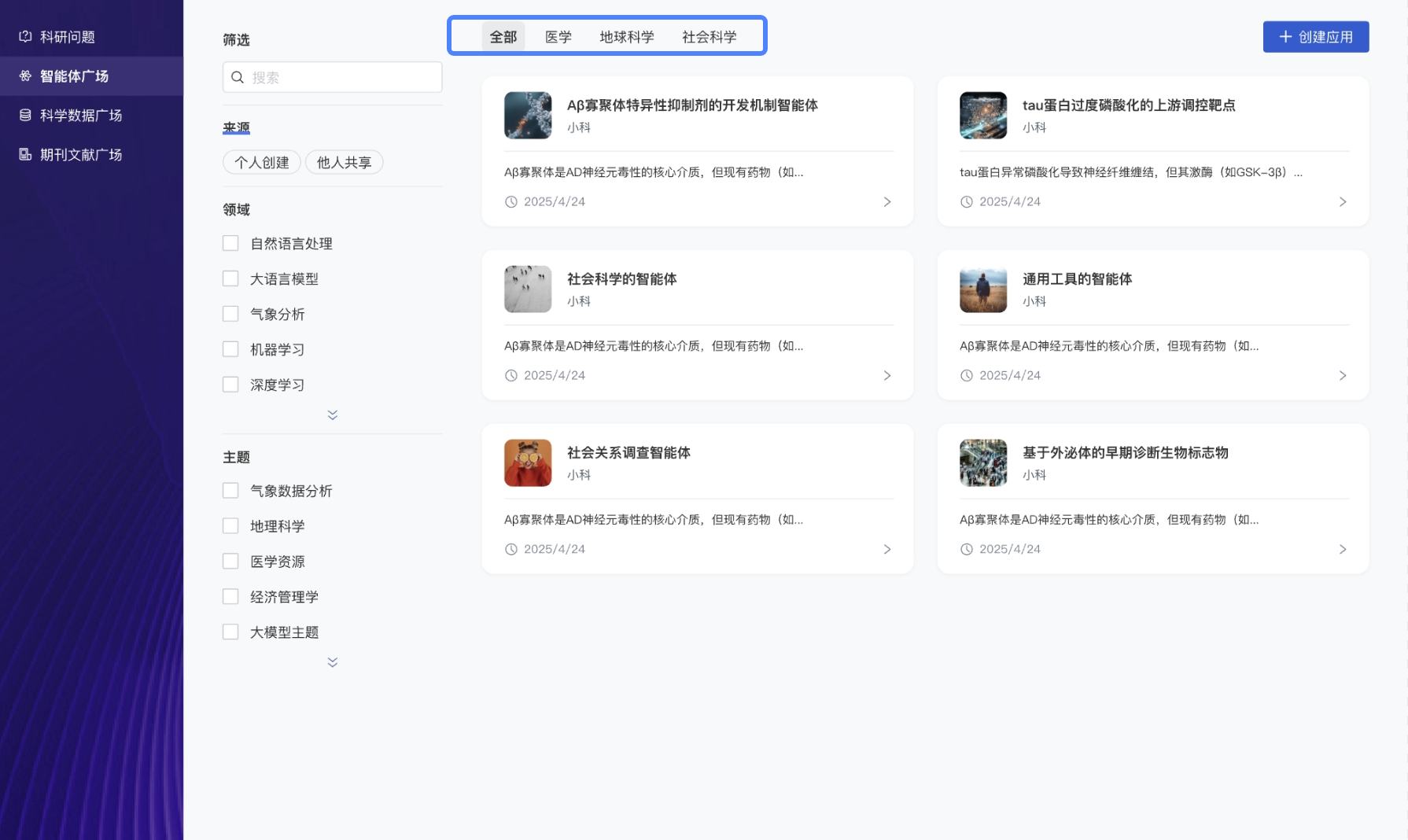This screenshot has width=1408, height=840.
Task: Expand additional 主题 filters
Action: (x=332, y=661)
